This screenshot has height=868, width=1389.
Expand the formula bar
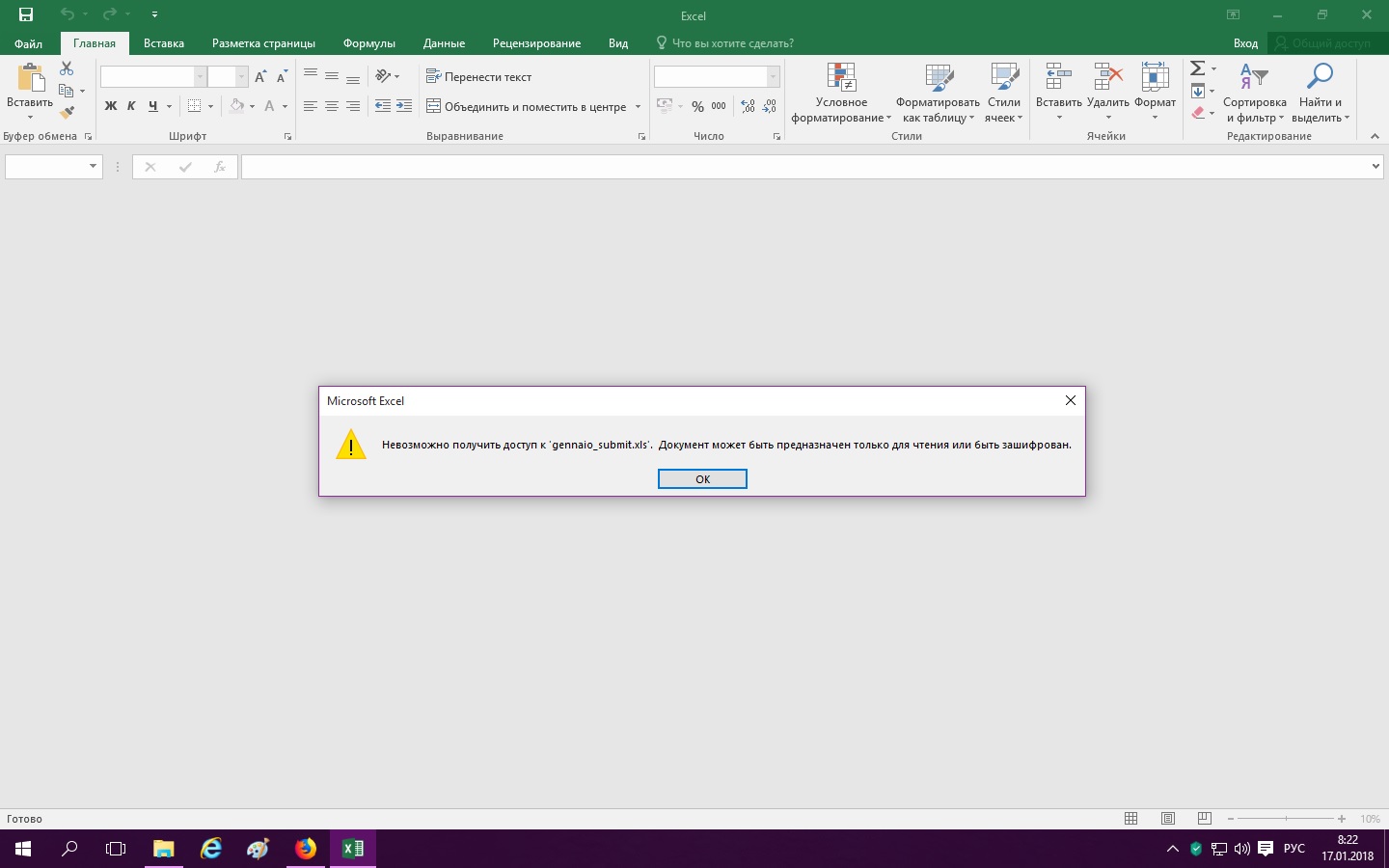coord(1375,167)
